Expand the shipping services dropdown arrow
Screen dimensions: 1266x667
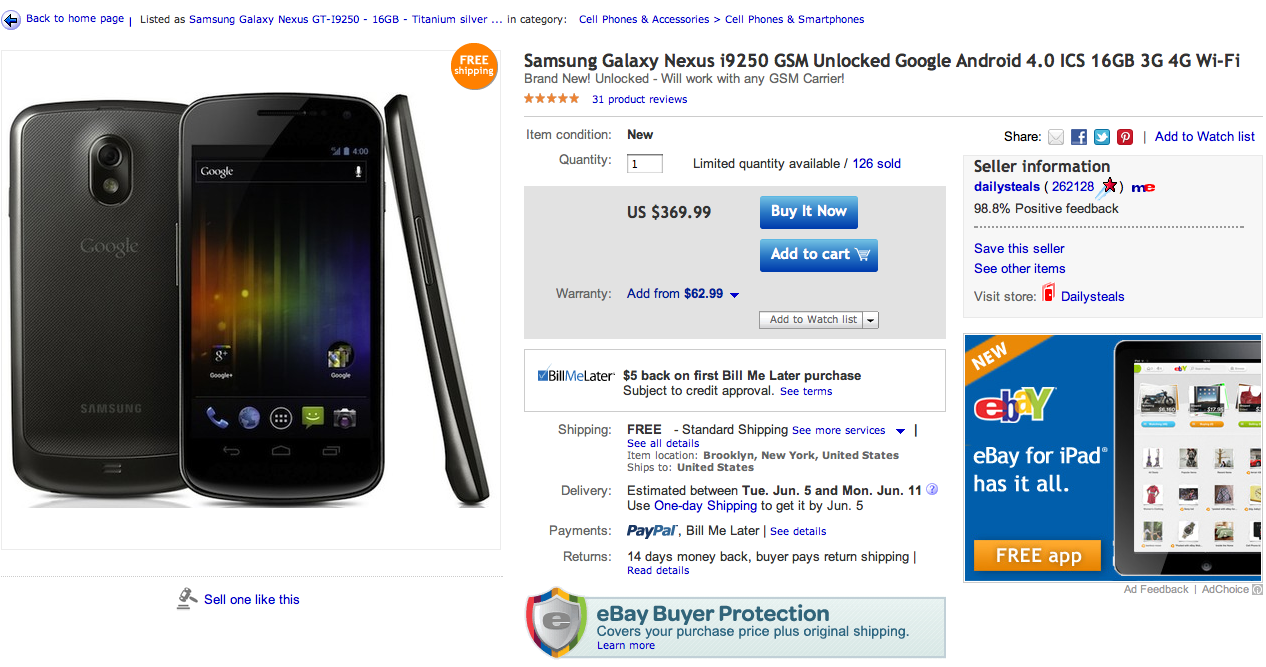tap(900, 431)
